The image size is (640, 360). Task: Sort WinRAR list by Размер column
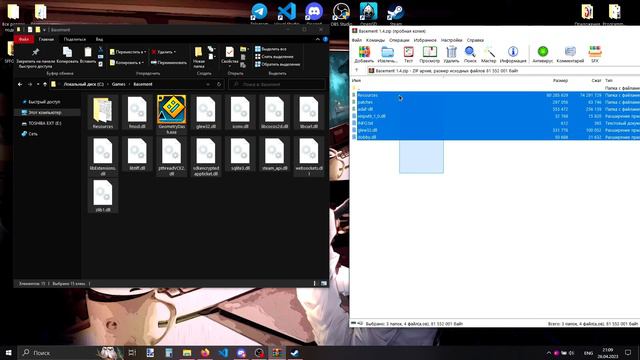[560, 80]
